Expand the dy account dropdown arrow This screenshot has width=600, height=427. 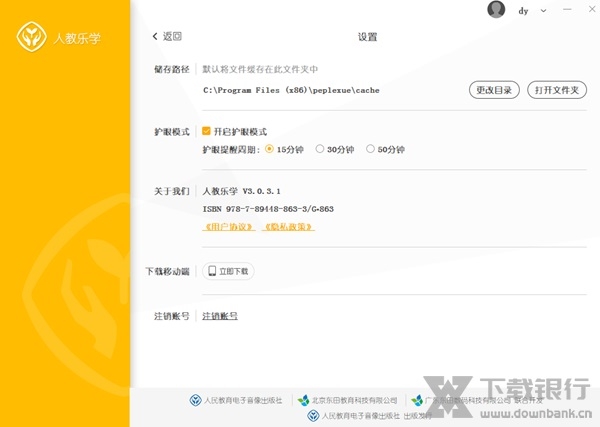(543, 11)
